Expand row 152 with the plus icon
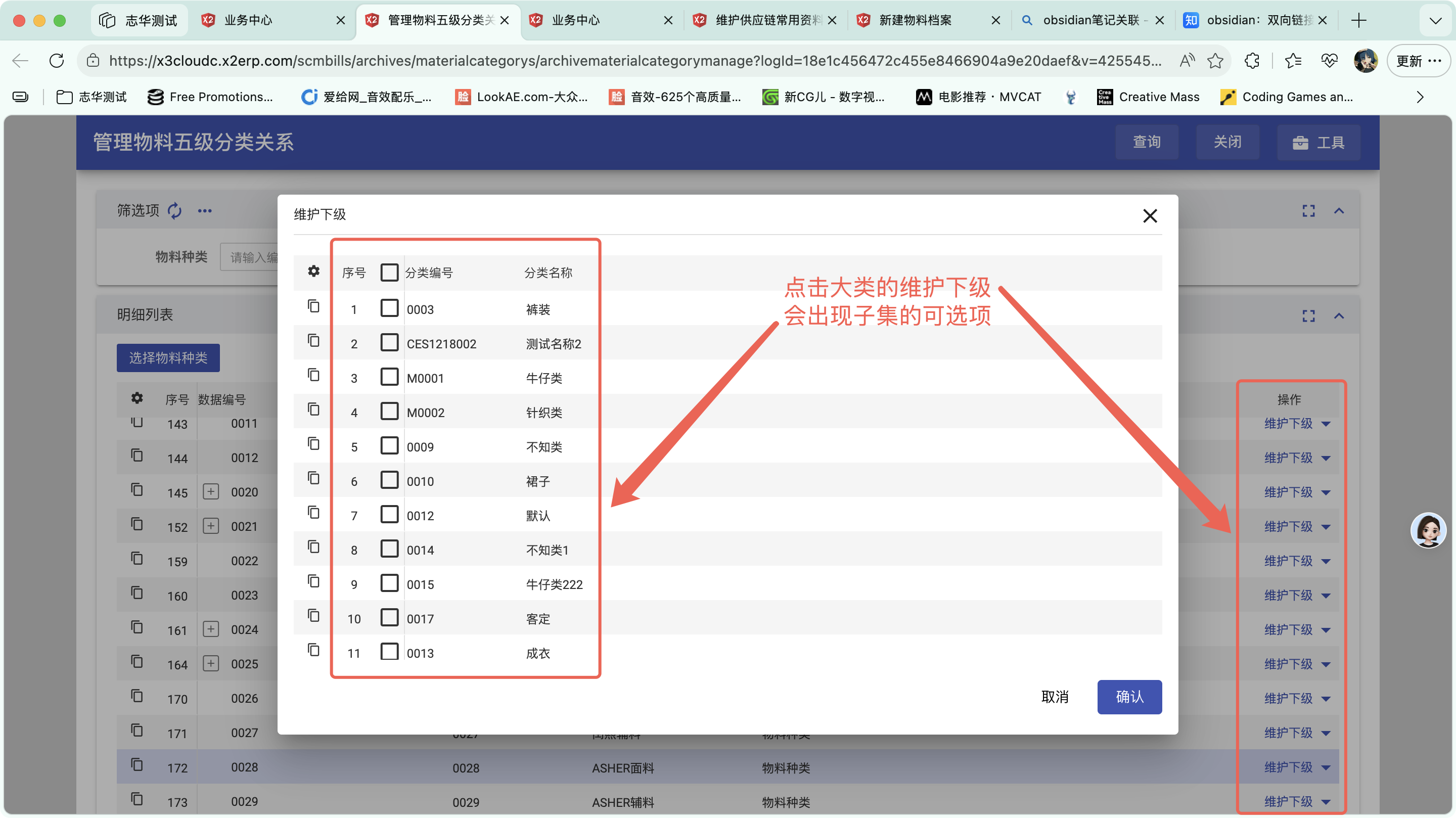The width and height of the screenshot is (1456, 818). (211, 526)
